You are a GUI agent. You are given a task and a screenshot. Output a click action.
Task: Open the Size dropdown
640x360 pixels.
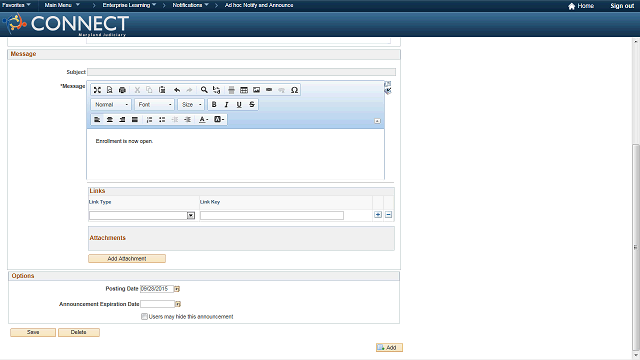pyautogui.click(x=191, y=104)
